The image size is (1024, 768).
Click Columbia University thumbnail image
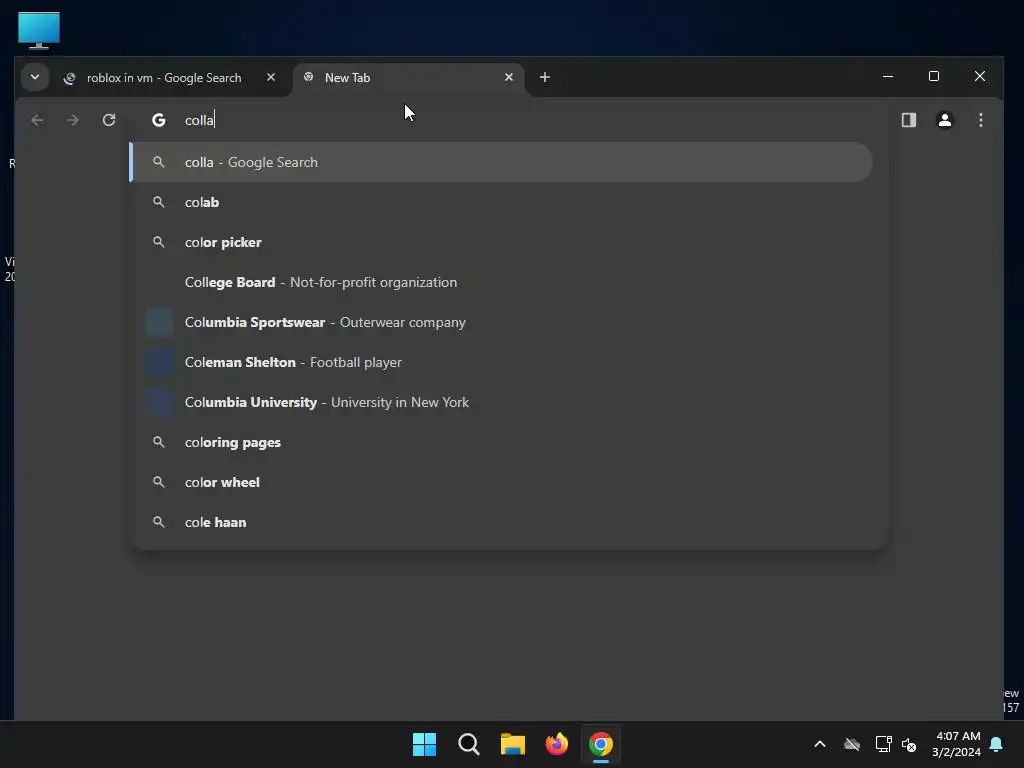coord(159,402)
